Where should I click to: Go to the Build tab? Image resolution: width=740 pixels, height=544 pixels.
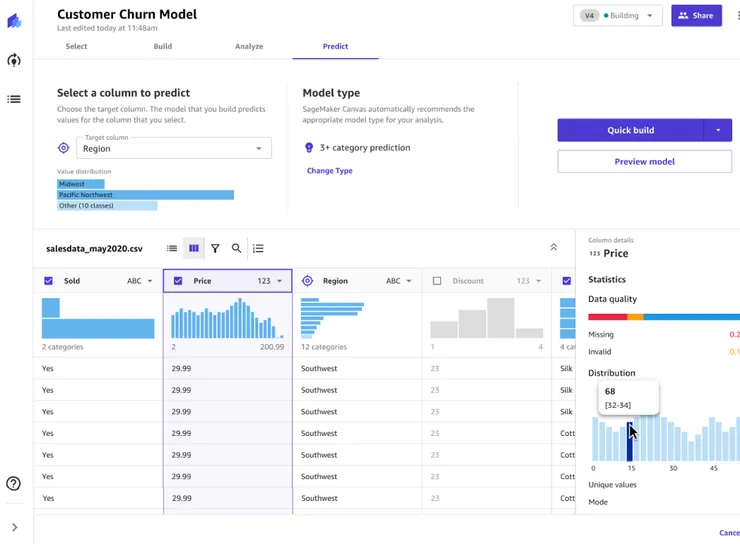[x=162, y=46]
